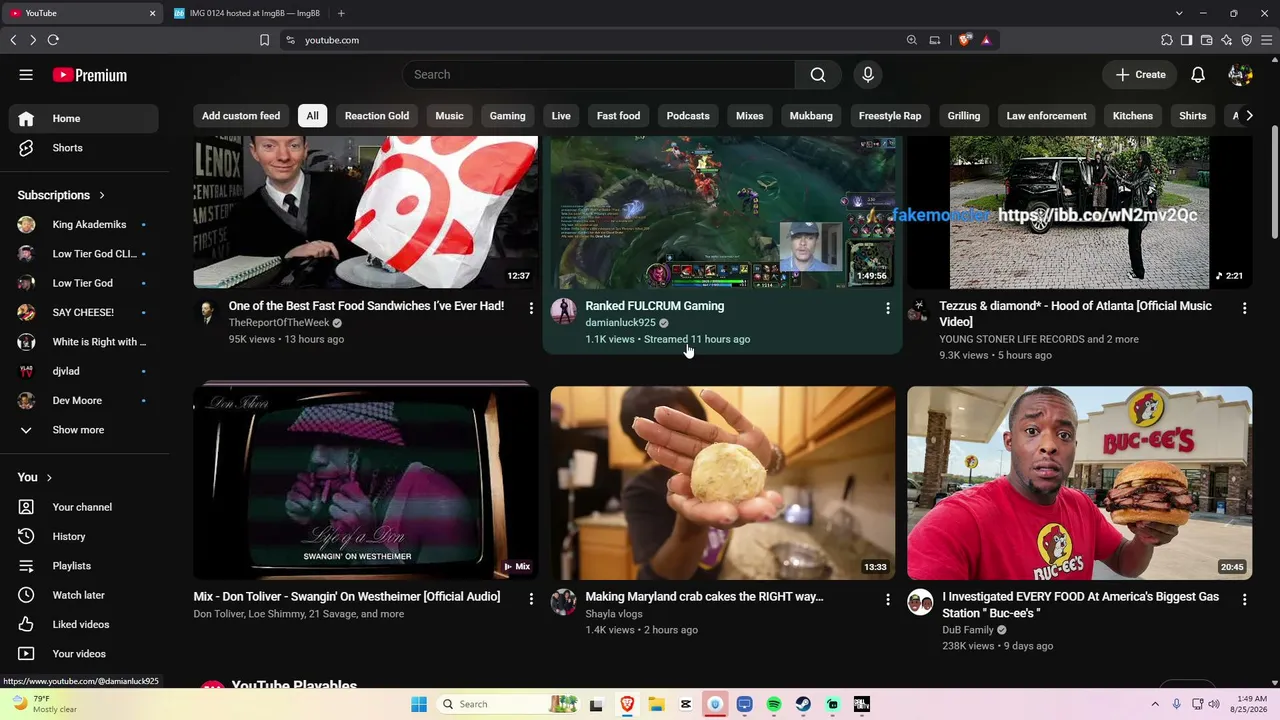The height and width of the screenshot is (720, 1280).
Task: Select the Home sidebar item
Action: pyautogui.click(x=84, y=118)
